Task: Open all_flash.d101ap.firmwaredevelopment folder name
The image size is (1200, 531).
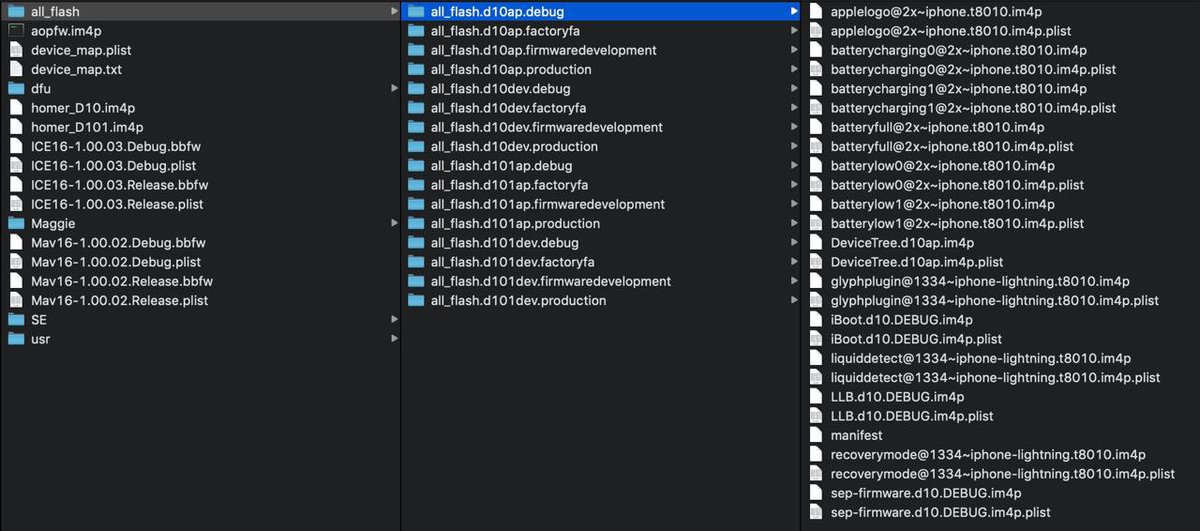Action: point(548,204)
